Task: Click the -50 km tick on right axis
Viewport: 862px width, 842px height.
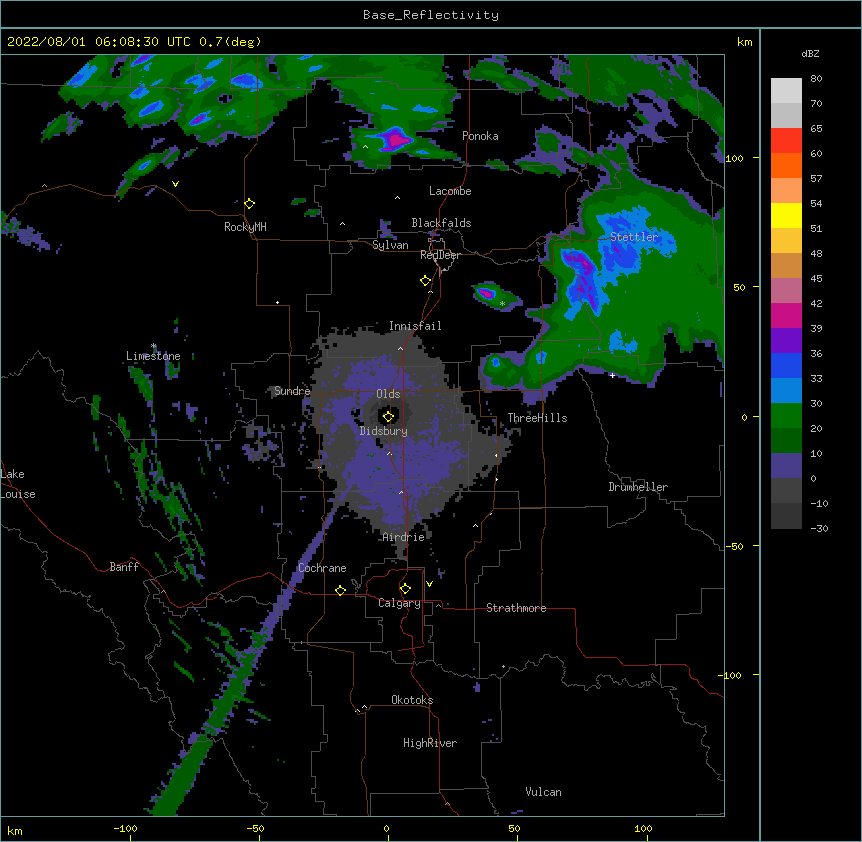Action: pyautogui.click(x=734, y=546)
